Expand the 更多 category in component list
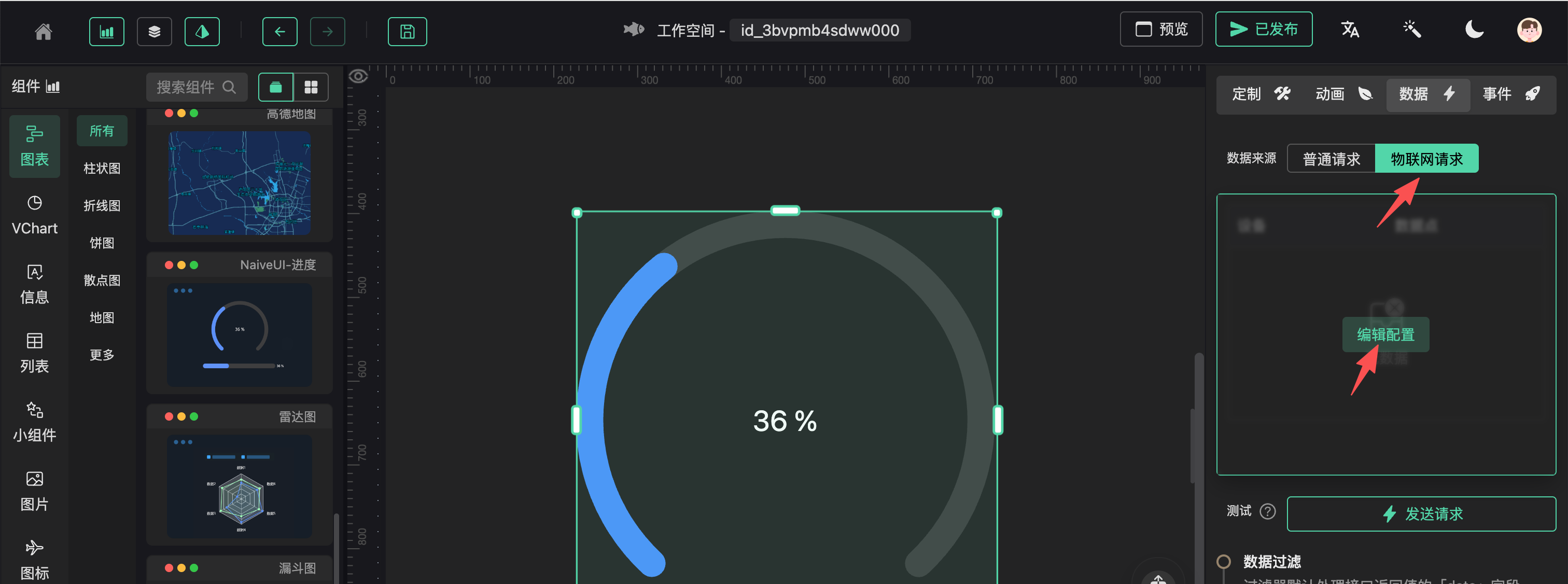The width and height of the screenshot is (1568, 584). pyautogui.click(x=101, y=354)
